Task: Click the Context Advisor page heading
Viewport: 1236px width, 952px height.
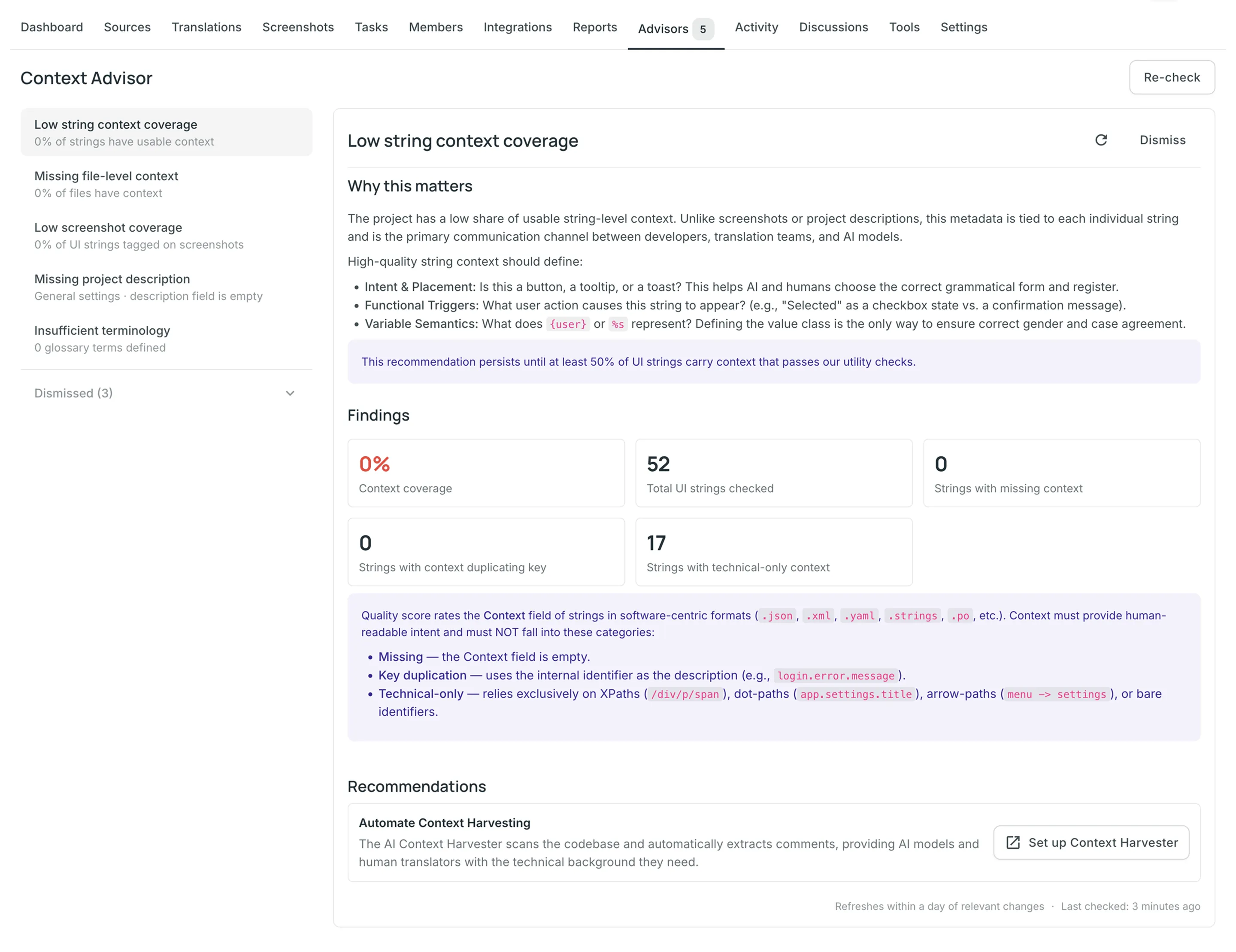Action: tap(87, 78)
